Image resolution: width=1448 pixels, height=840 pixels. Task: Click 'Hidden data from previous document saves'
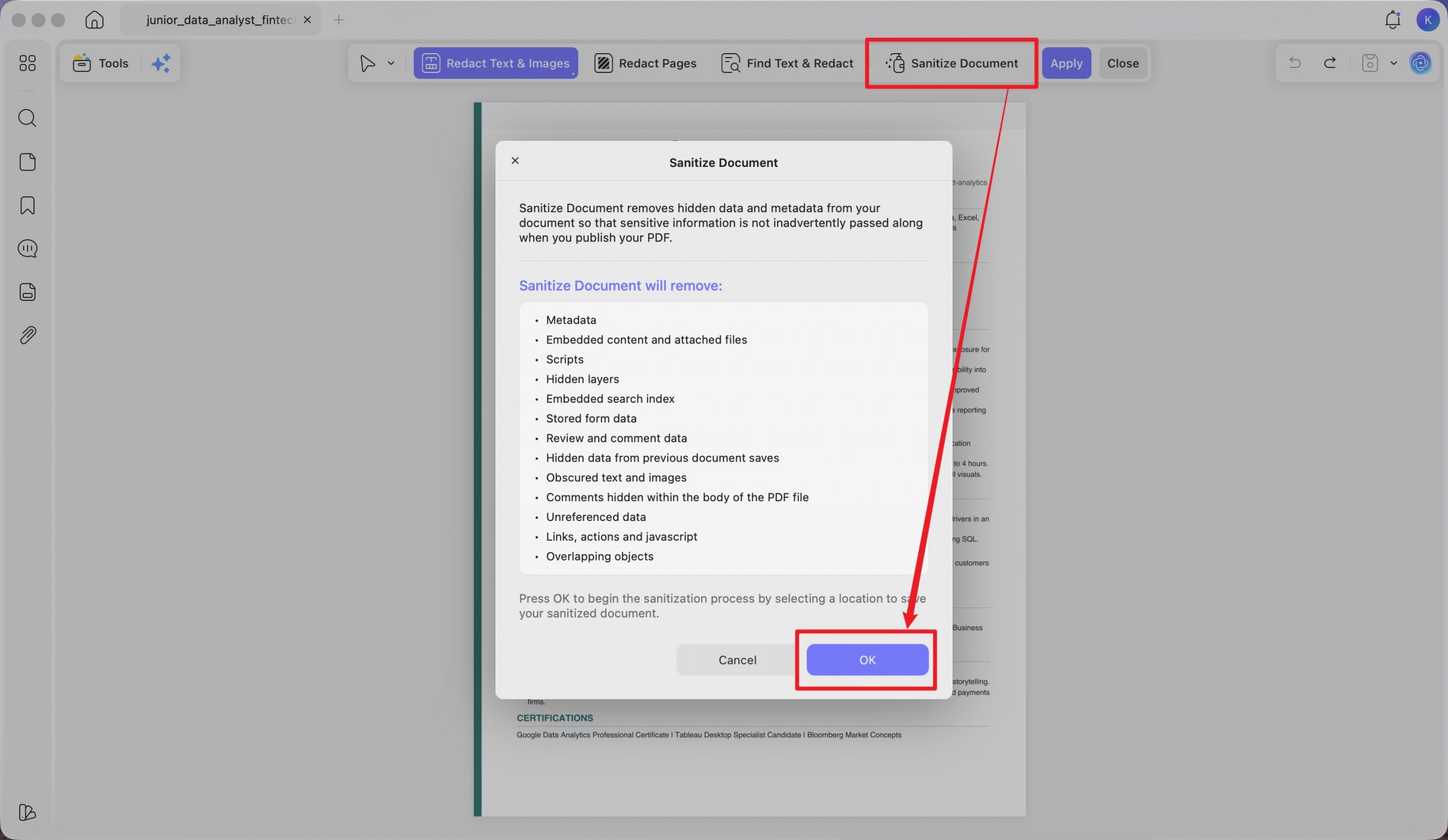(662, 458)
